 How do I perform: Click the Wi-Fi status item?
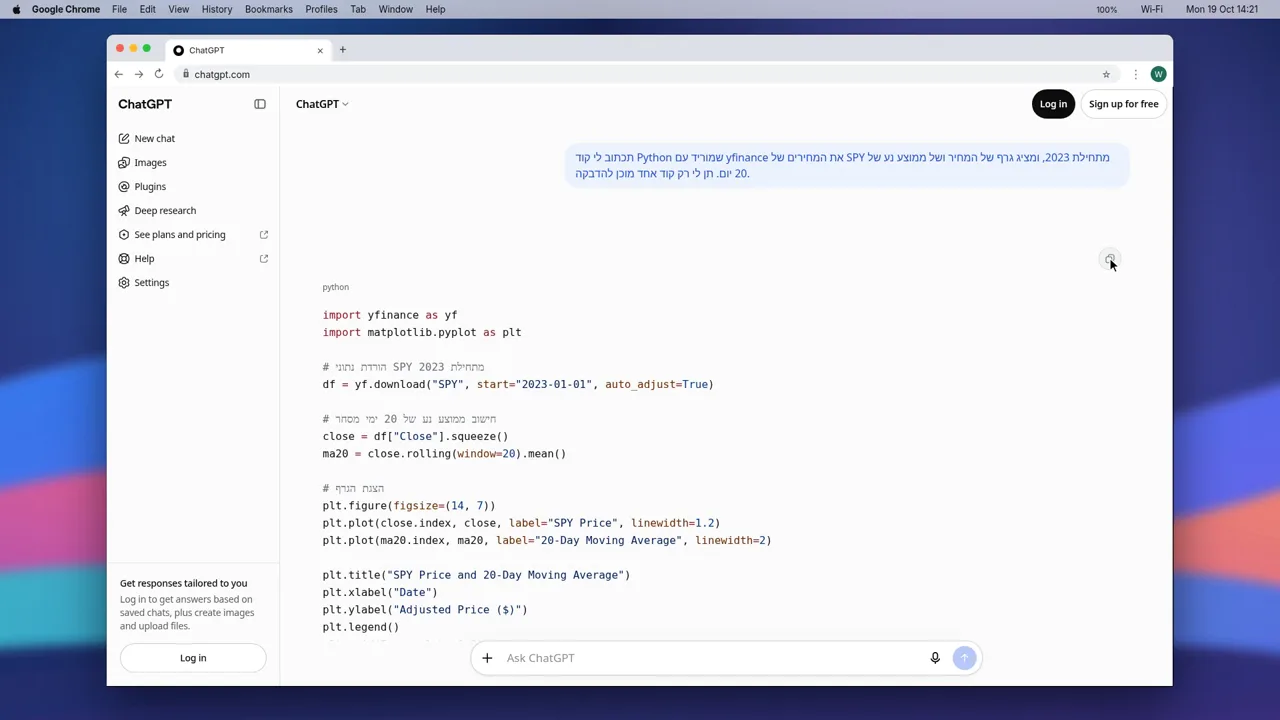(1152, 9)
